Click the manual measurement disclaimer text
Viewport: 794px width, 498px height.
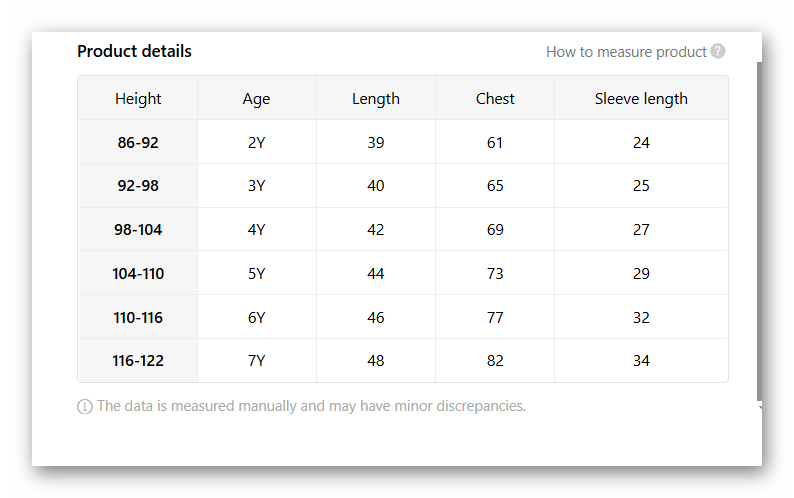[311, 406]
